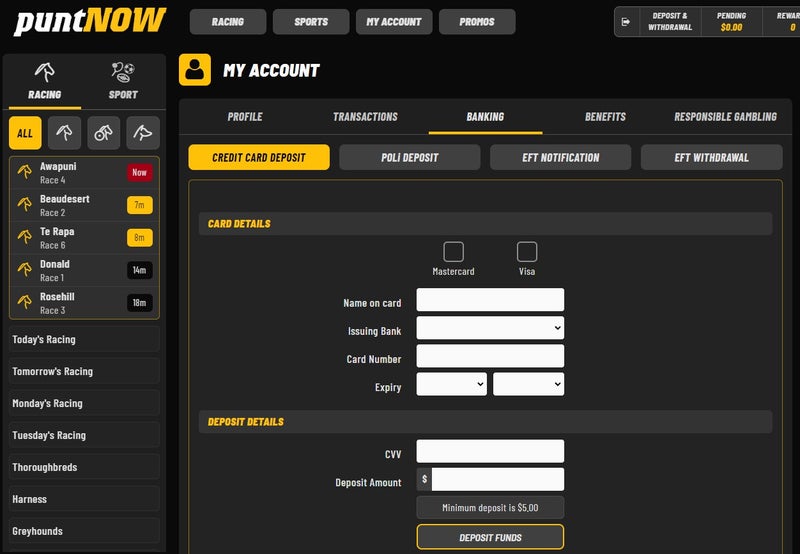Click the horse icon beside Rosehill

(24, 303)
